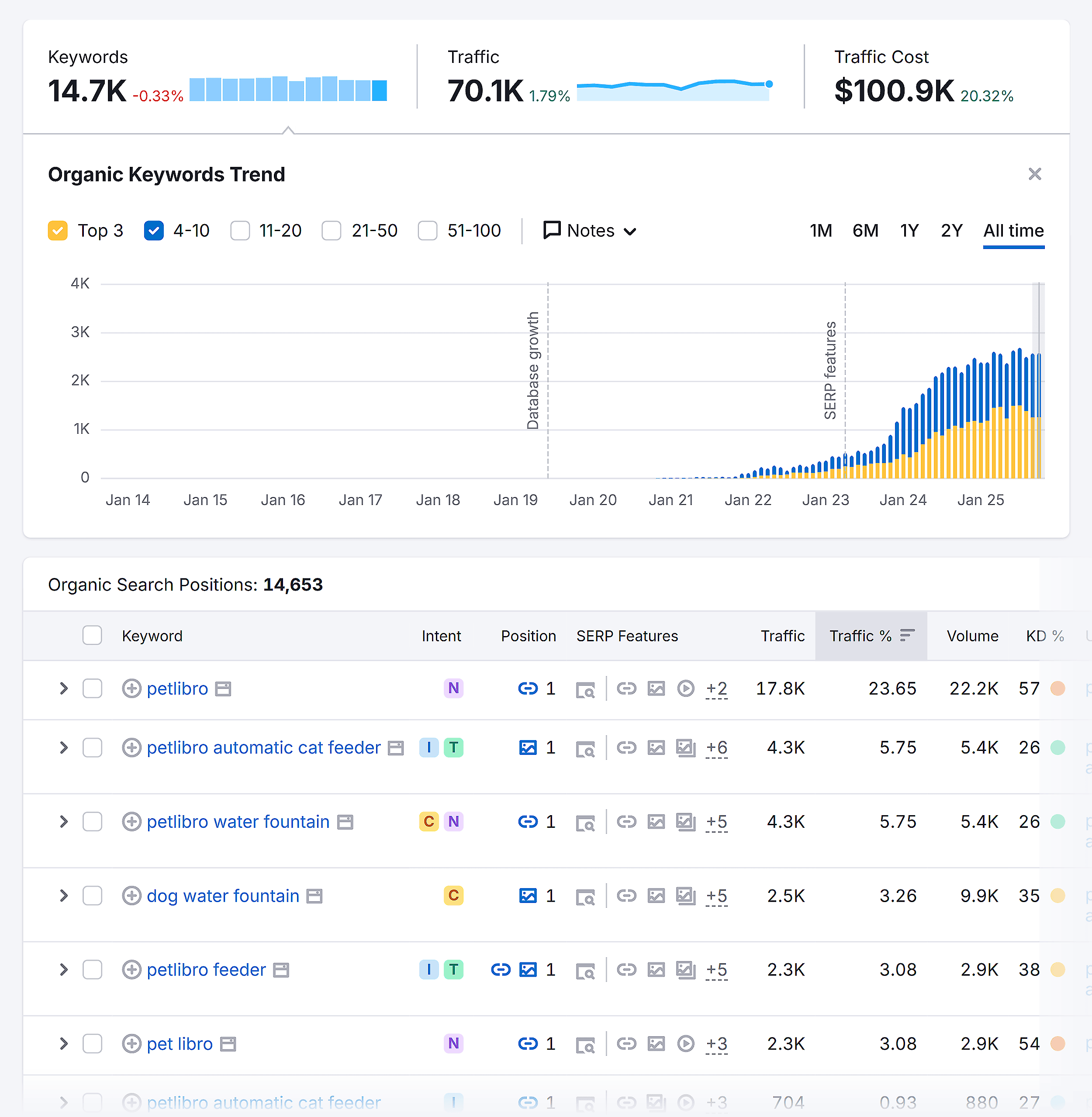This screenshot has width=1092, height=1117.
Task: Expand the dog water fountain row
Action: pyautogui.click(x=64, y=896)
